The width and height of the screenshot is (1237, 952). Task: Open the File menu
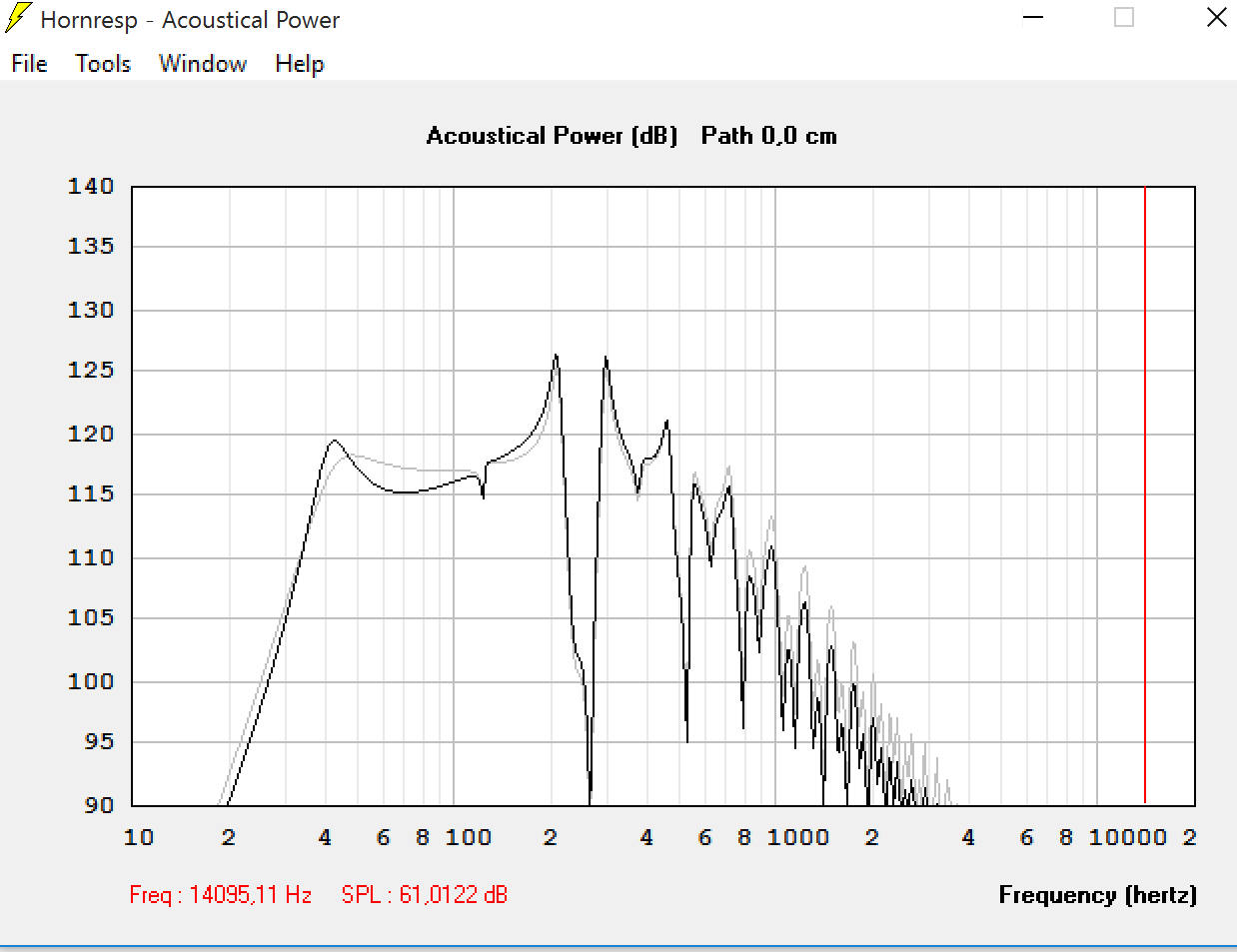(29, 64)
